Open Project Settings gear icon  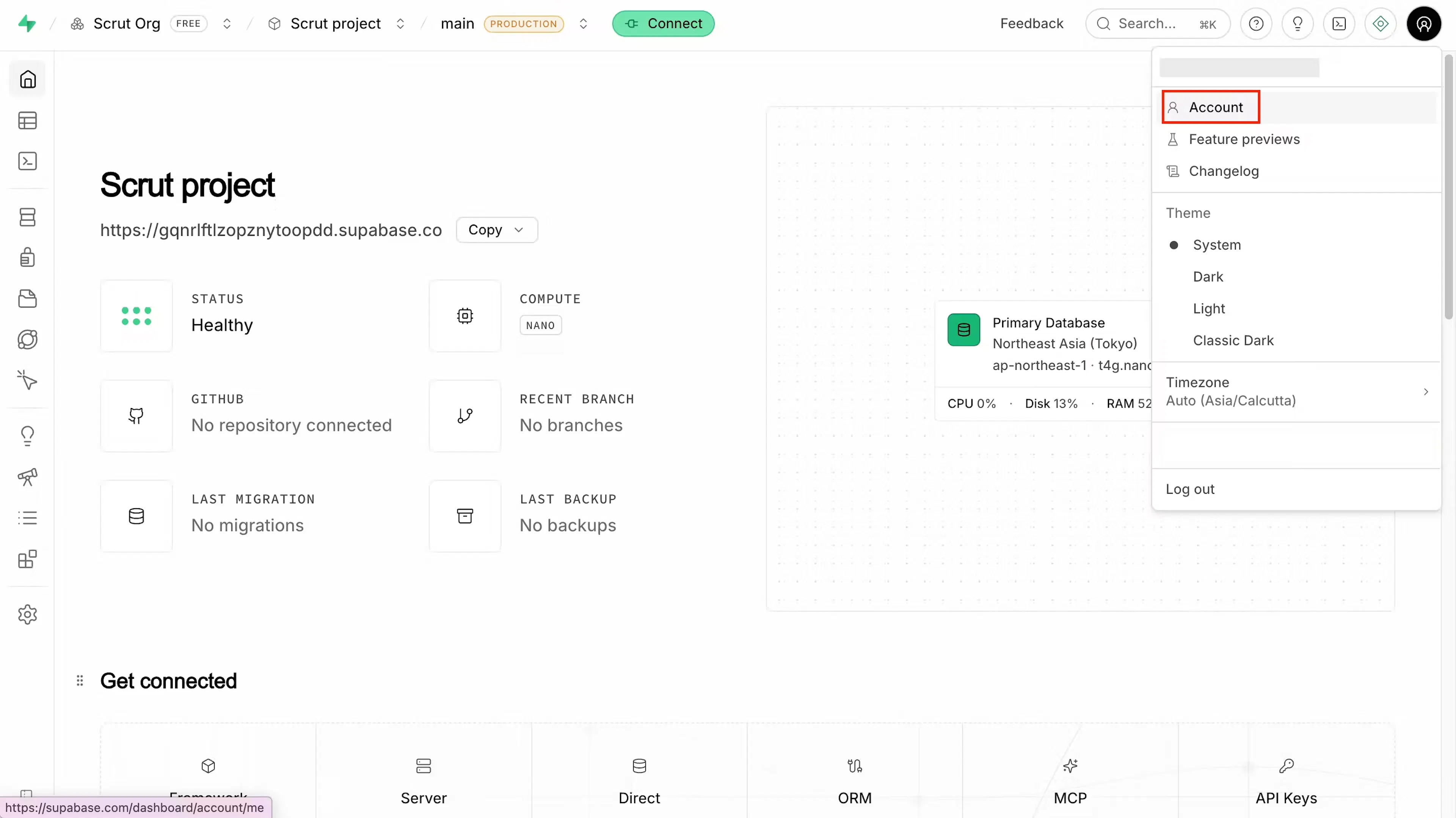click(28, 614)
